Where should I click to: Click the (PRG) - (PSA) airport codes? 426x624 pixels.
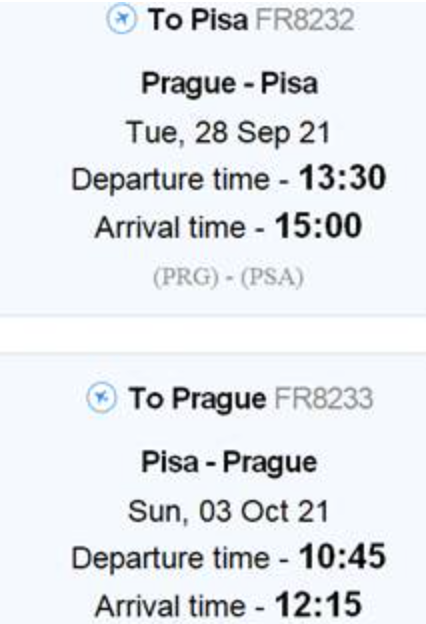pyautogui.click(x=229, y=277)
